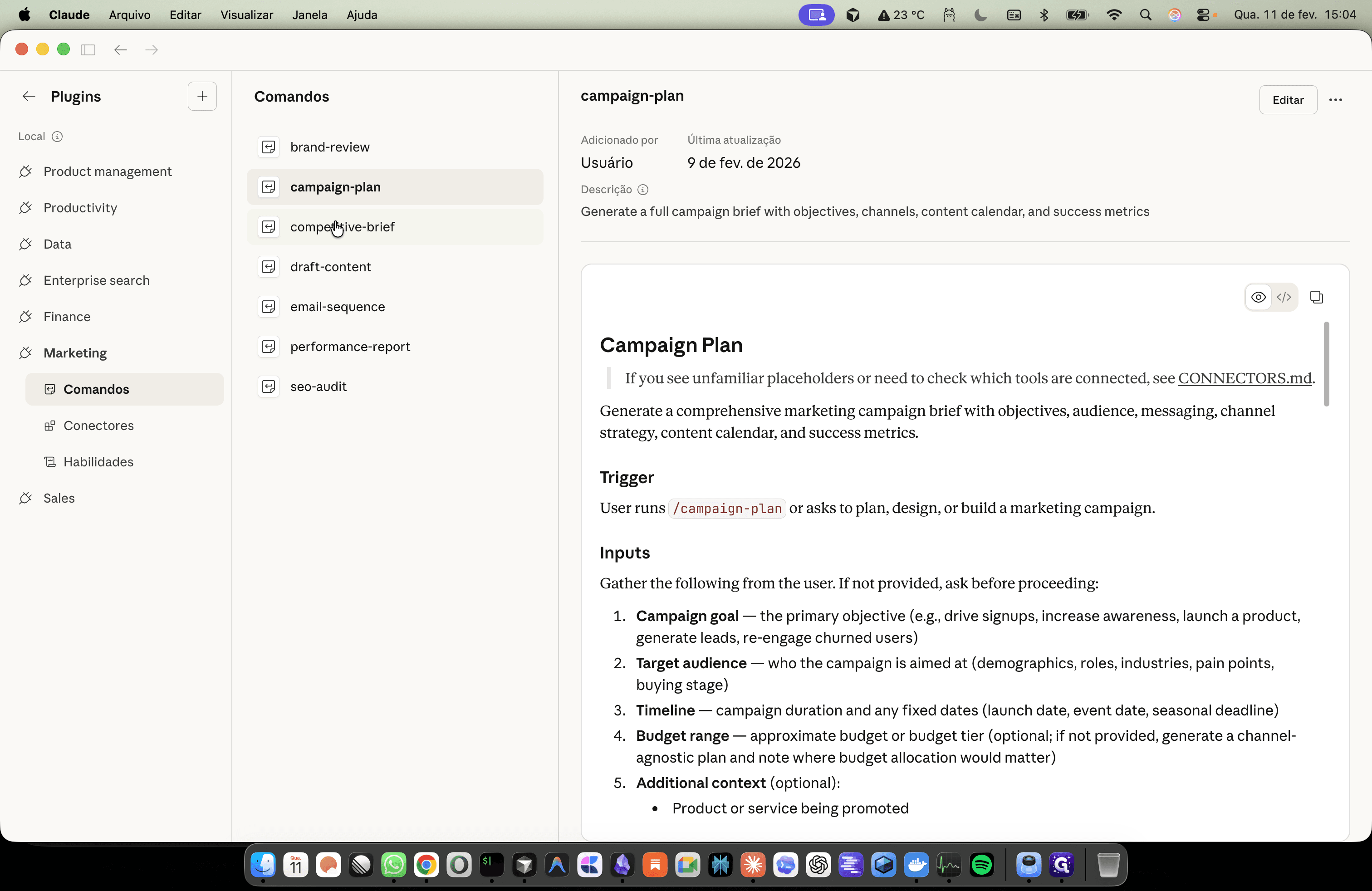Select Comandos under Marketing
Screen dimensions: 1372x891
124,389
